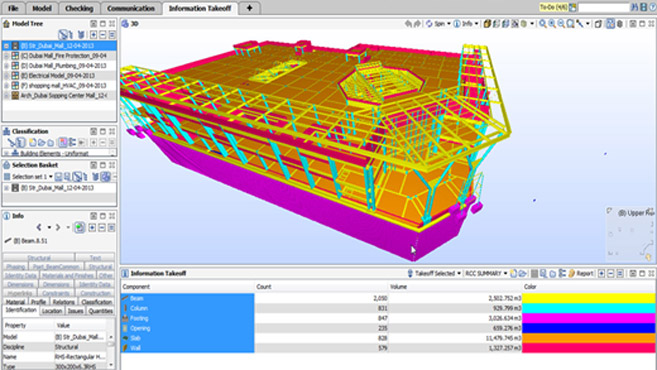Click expand-all plus icon in Model Tree
The height and width of the screenshot is (370, 657).
(x=93, y=35)
